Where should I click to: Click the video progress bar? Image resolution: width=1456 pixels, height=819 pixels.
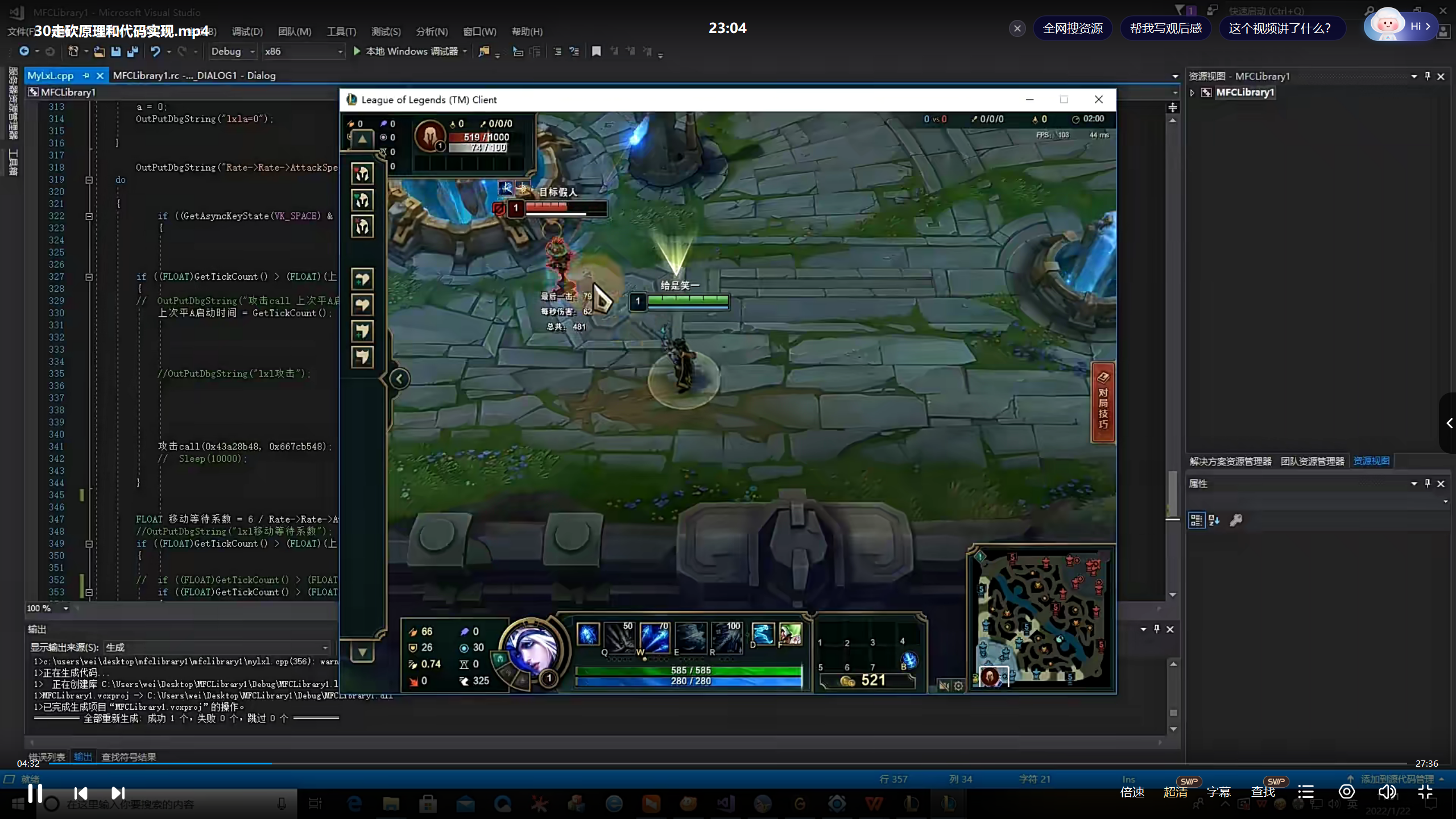[728, 763]
